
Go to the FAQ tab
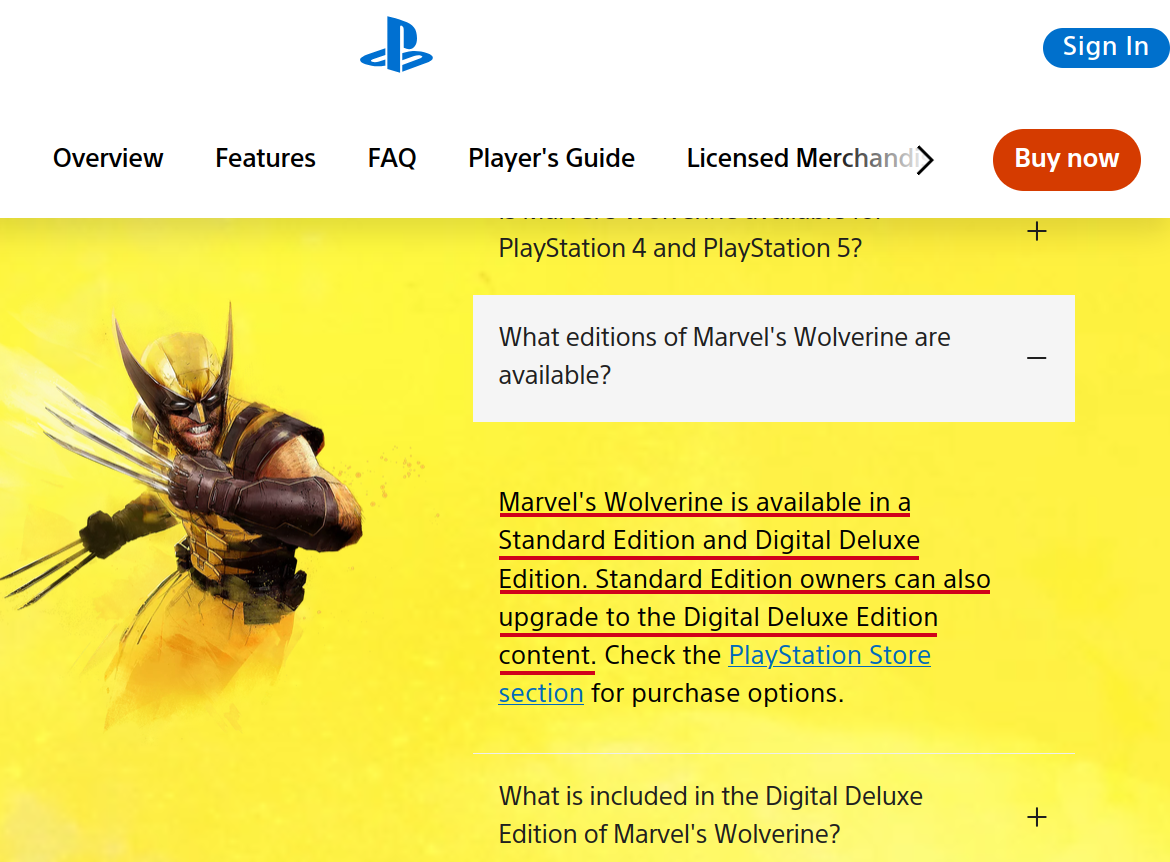tap(392, 158)
